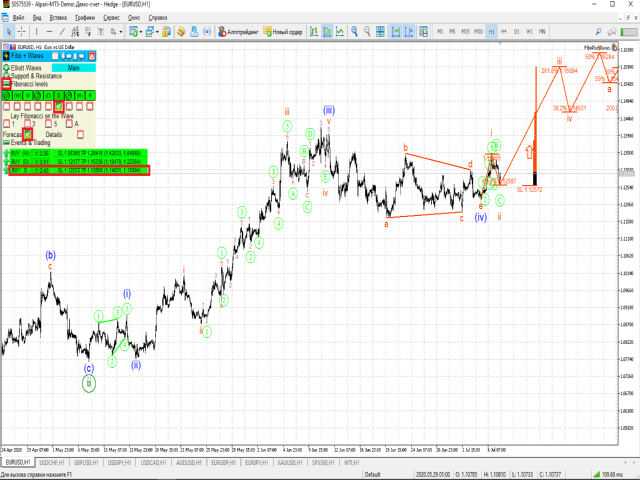Image resolution: width=640 pixels, height=480 pixels.
Task: Open the Графики menu
Action: [85, 18]
